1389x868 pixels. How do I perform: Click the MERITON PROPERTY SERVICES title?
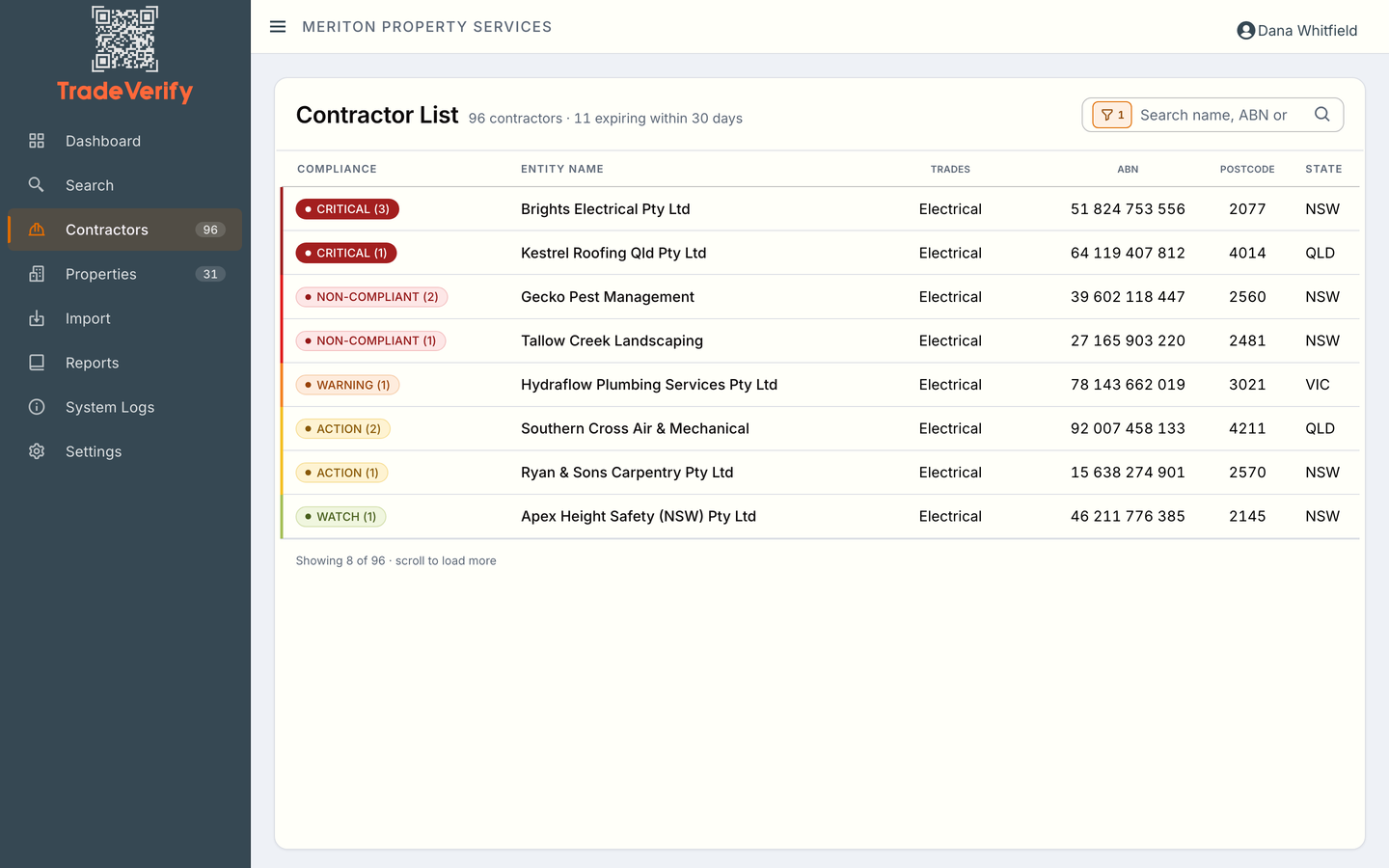pos(427,27)
